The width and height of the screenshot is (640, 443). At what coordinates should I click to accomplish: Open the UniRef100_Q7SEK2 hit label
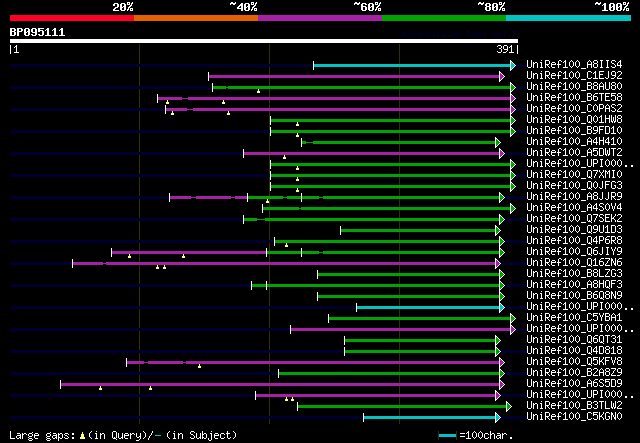(x=574, y=219)
